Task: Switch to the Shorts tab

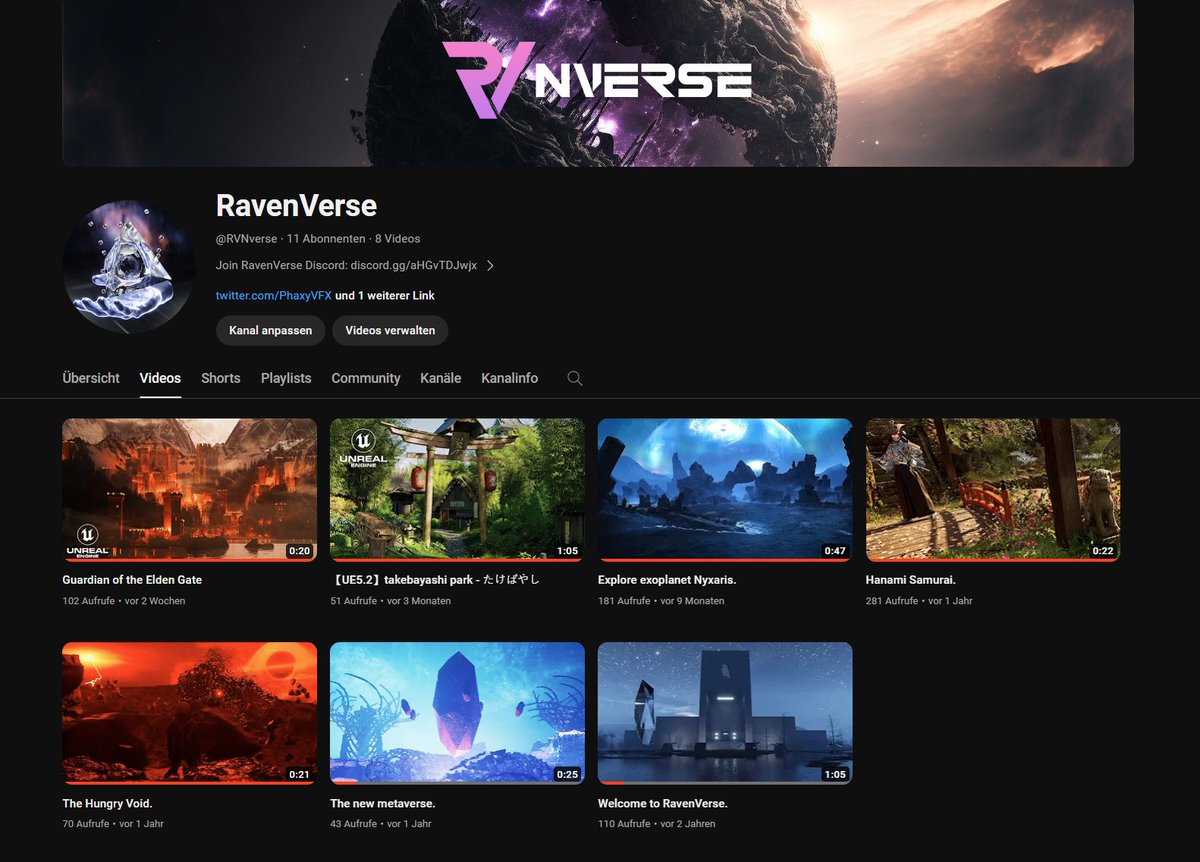Action: [x=220, y=378]
